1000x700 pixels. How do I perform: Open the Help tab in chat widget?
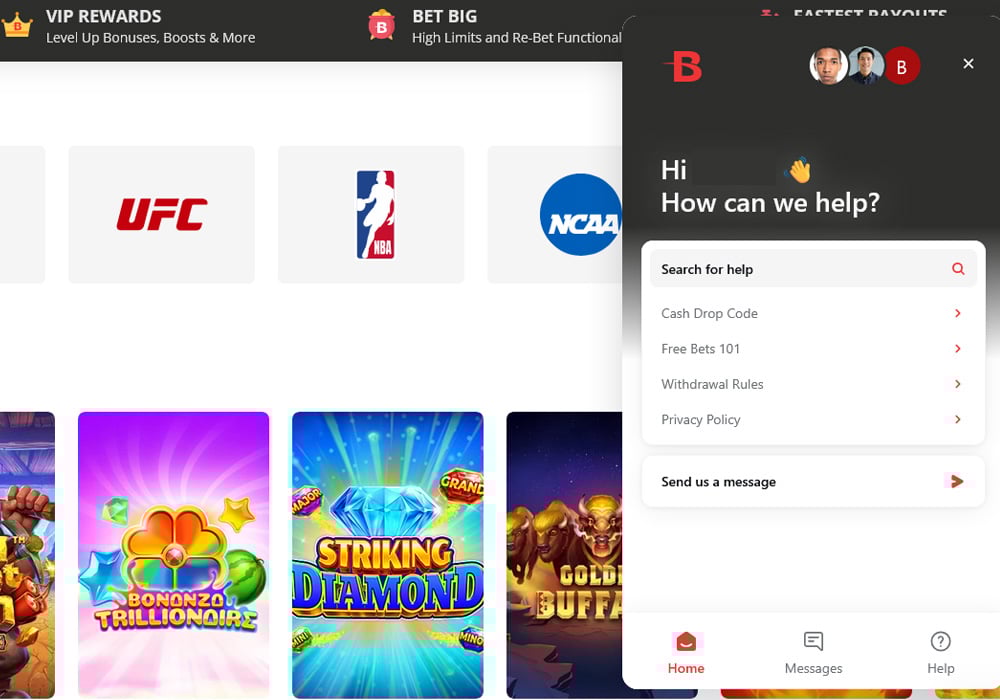coord(940,652)
